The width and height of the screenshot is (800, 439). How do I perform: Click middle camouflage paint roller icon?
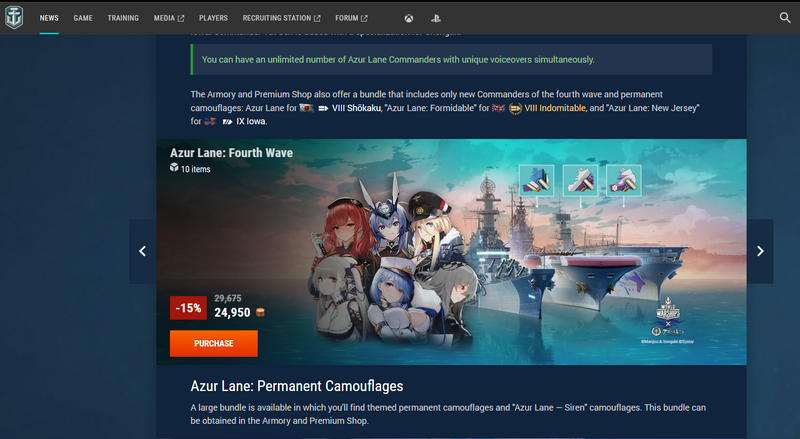click(580, 180)
